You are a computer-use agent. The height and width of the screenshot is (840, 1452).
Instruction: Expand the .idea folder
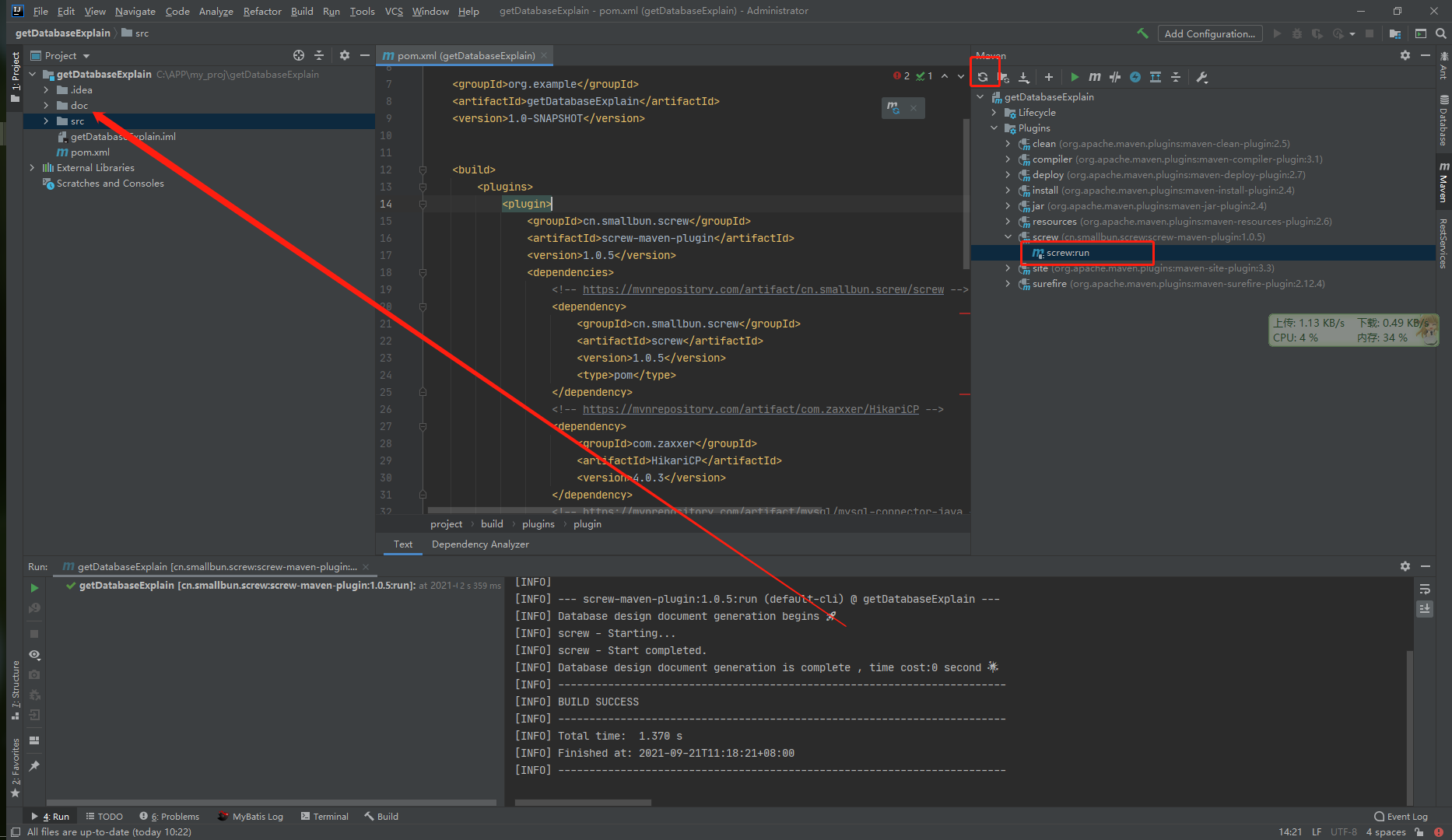click(x=46, y=90)
